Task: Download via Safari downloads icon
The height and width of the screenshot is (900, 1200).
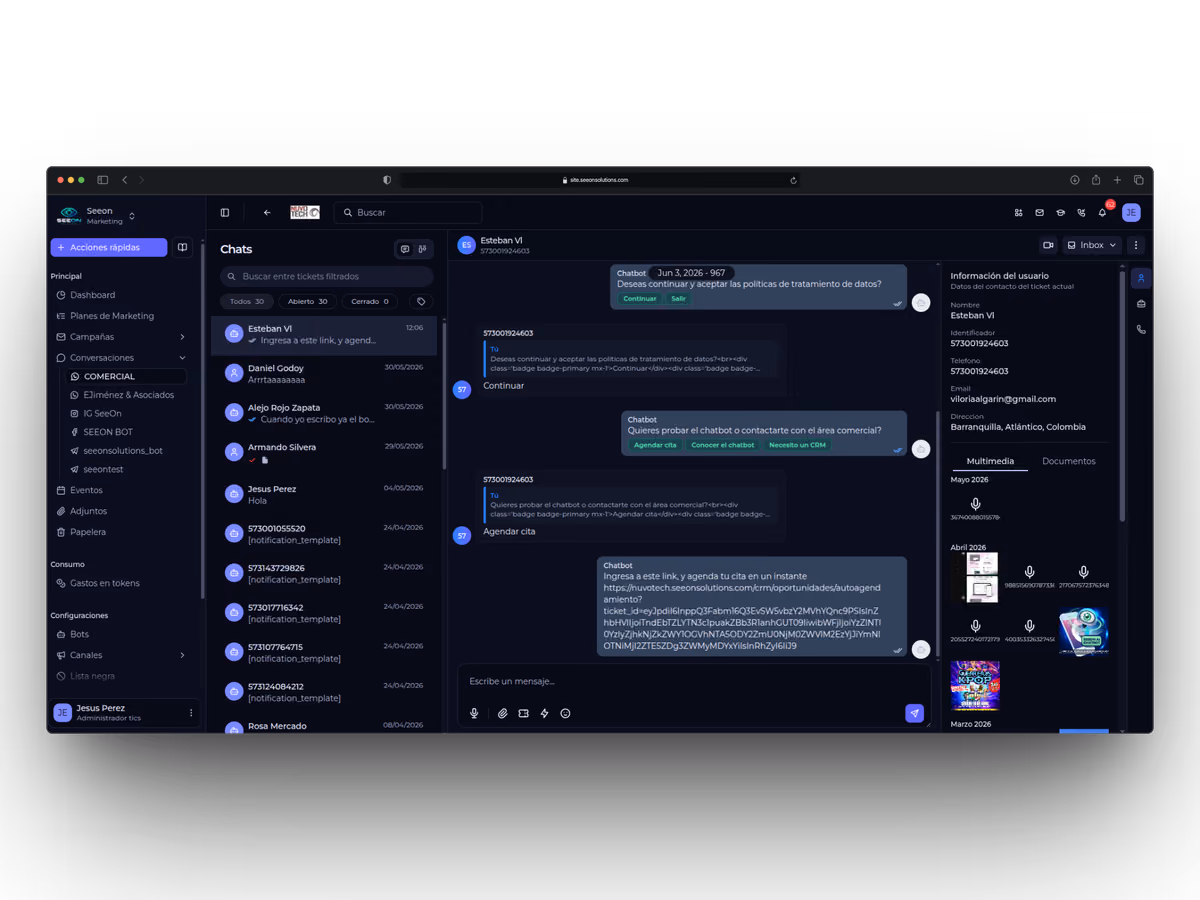Action: pos(1075,180)
